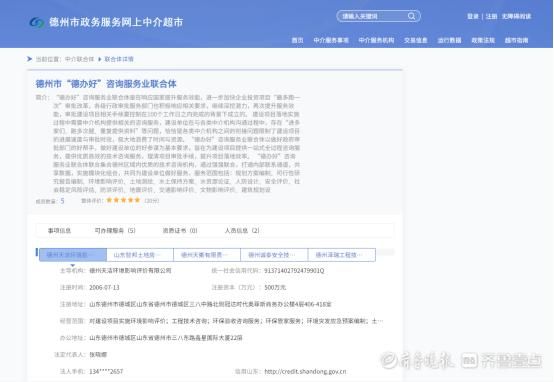Click the member count number 5

[62, 201]
